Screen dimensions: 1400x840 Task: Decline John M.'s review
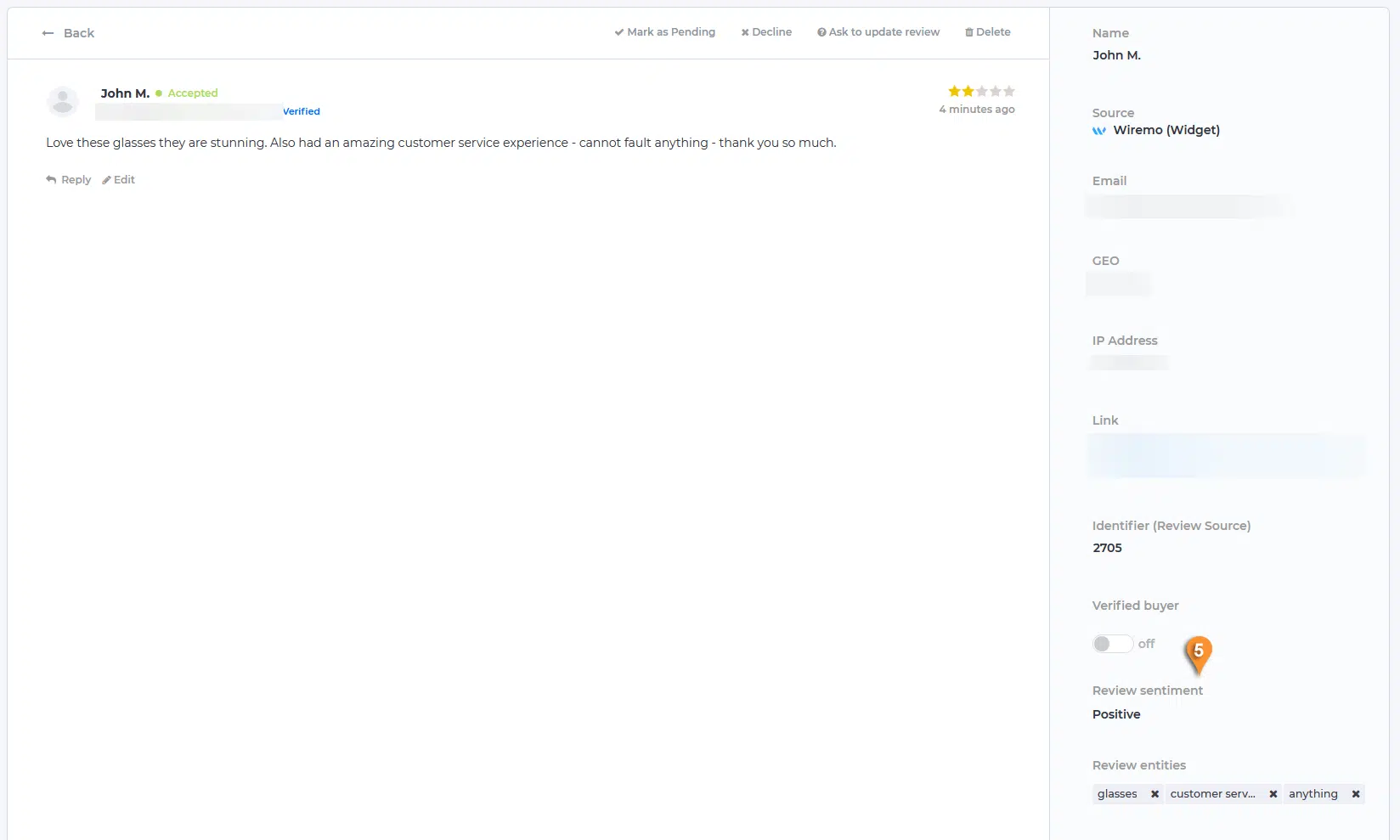[766, 32]
